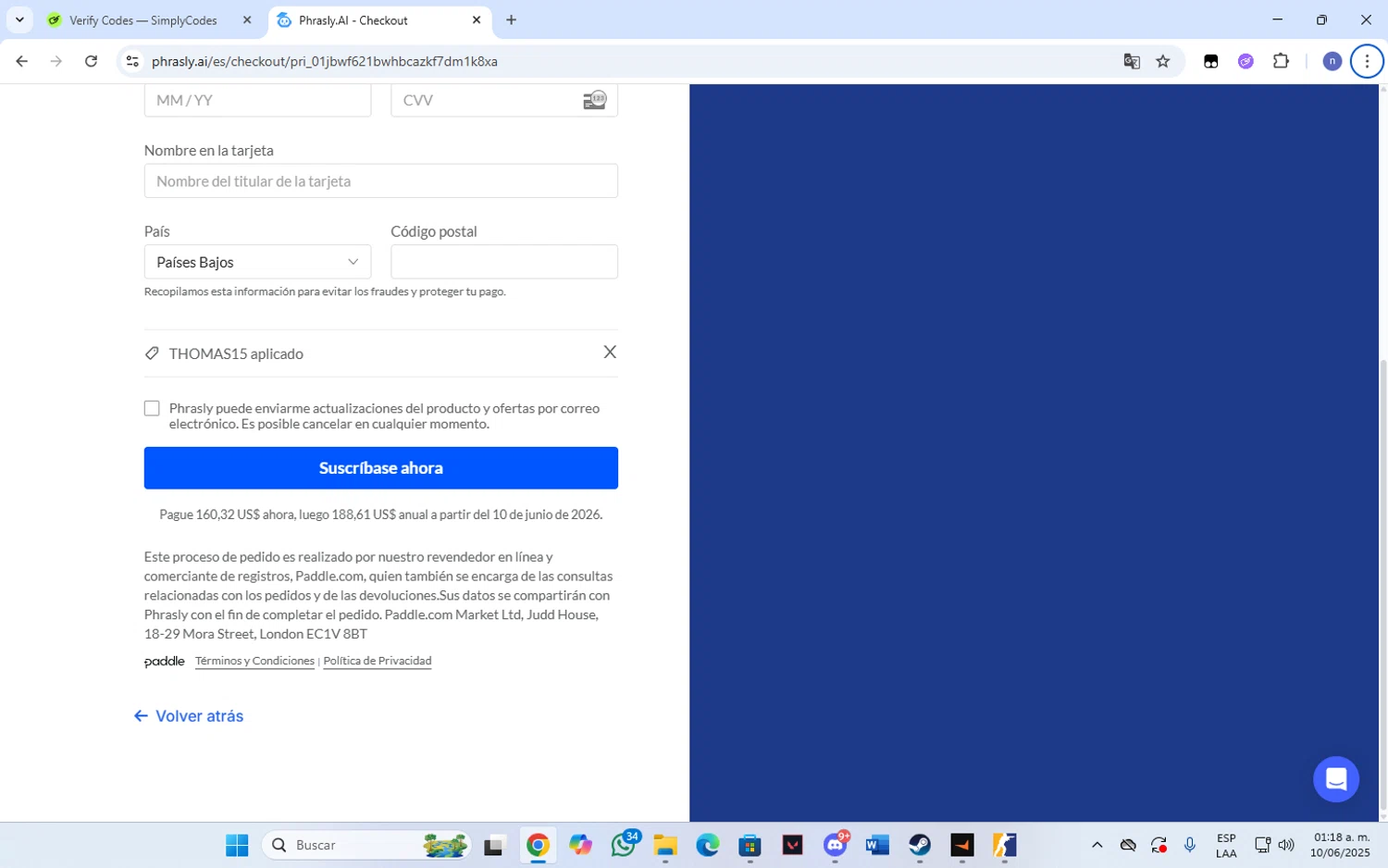
Task: Open Copilot from the taskbar
Action: coord(580,845)
